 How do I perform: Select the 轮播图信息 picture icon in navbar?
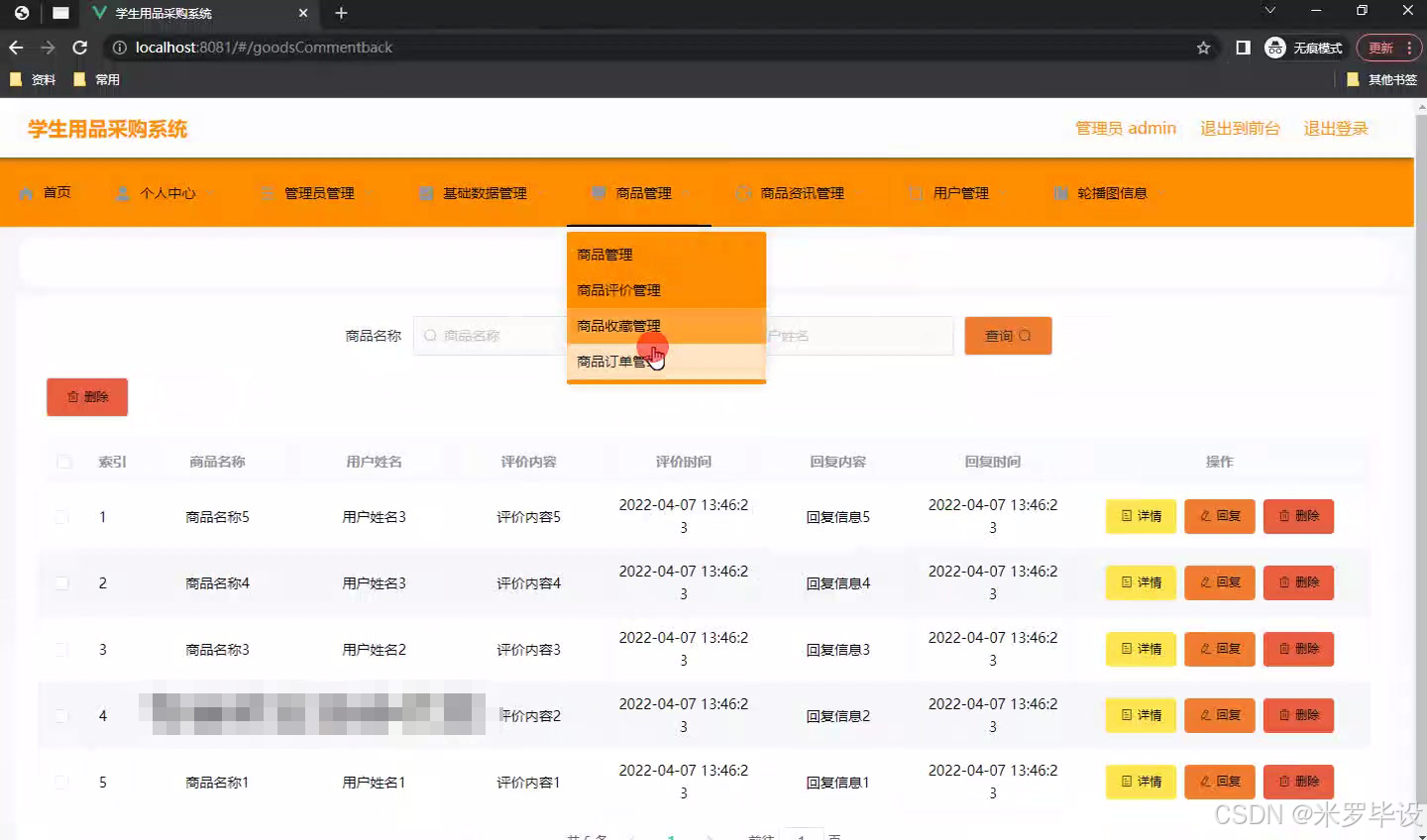pyautogui.click(x=1060, y=192)
